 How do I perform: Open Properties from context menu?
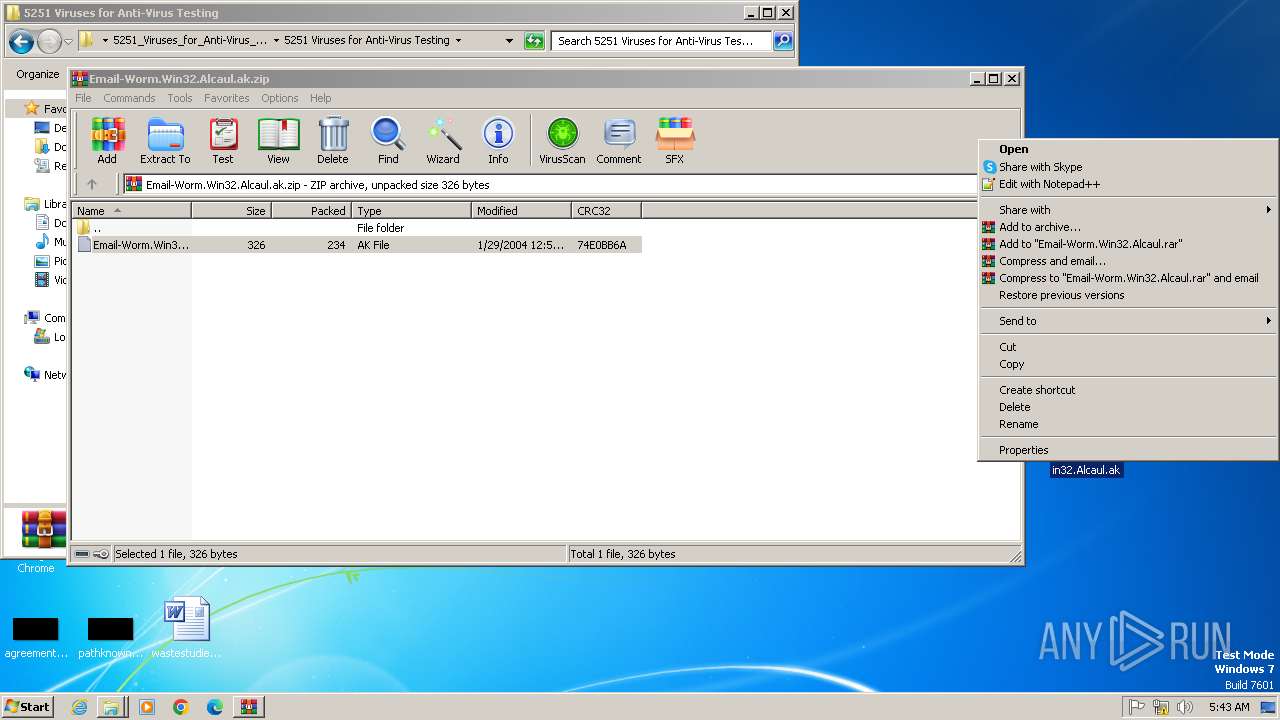coord(1128,450)
